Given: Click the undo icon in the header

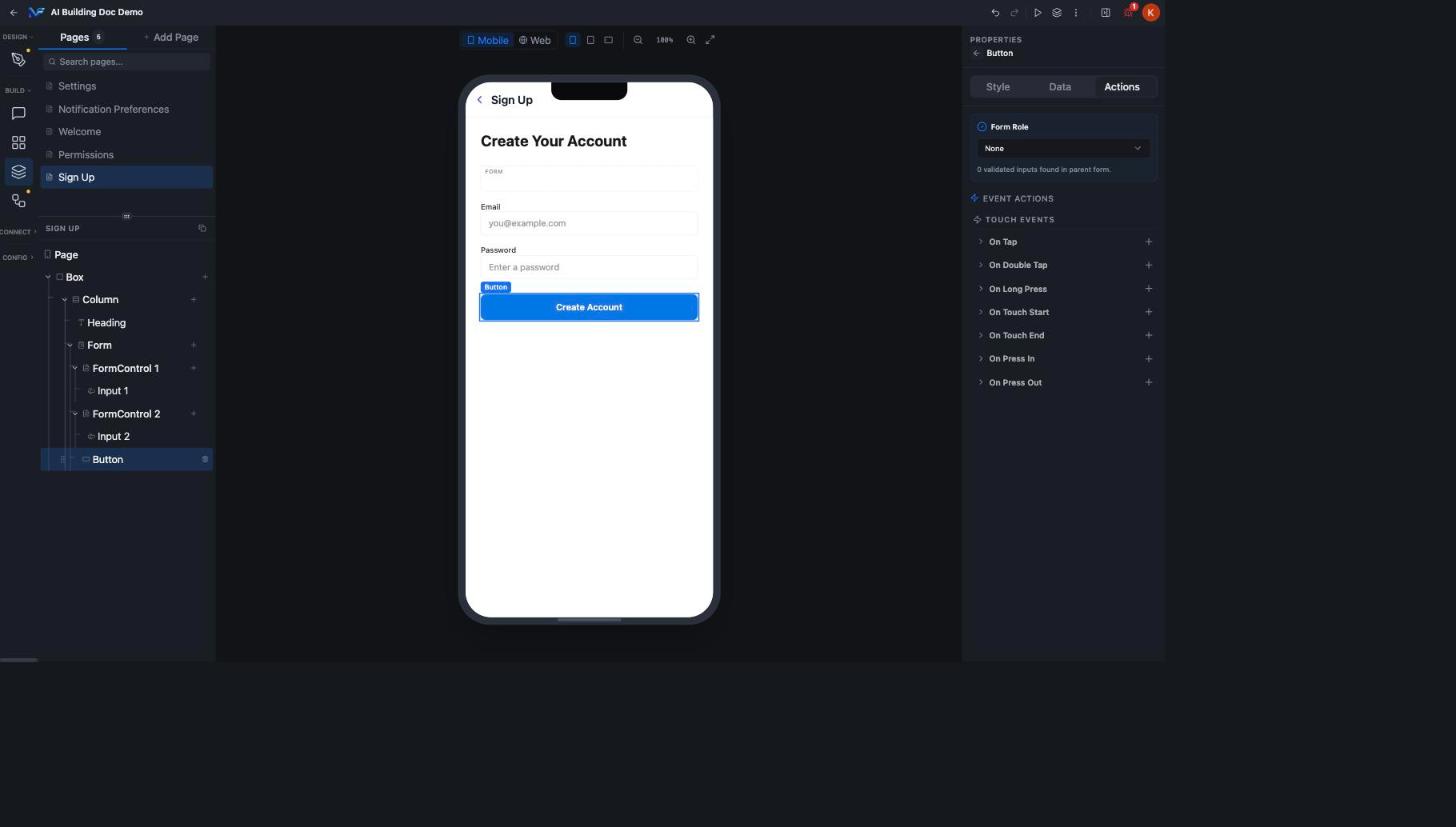Looking at the screenshot, I should tap(995, 13).
